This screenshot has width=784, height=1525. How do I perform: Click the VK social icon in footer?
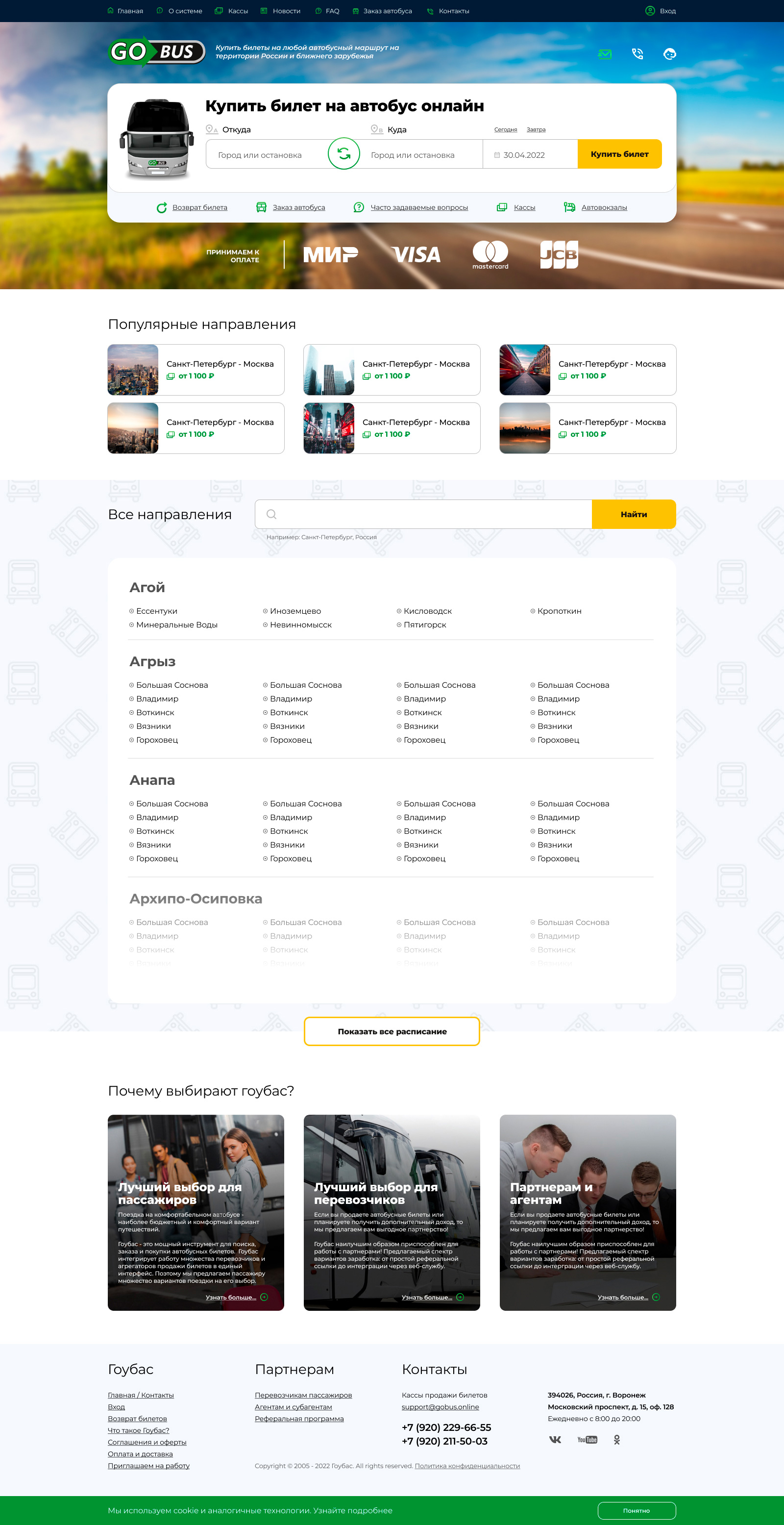tap(555, 1439)
